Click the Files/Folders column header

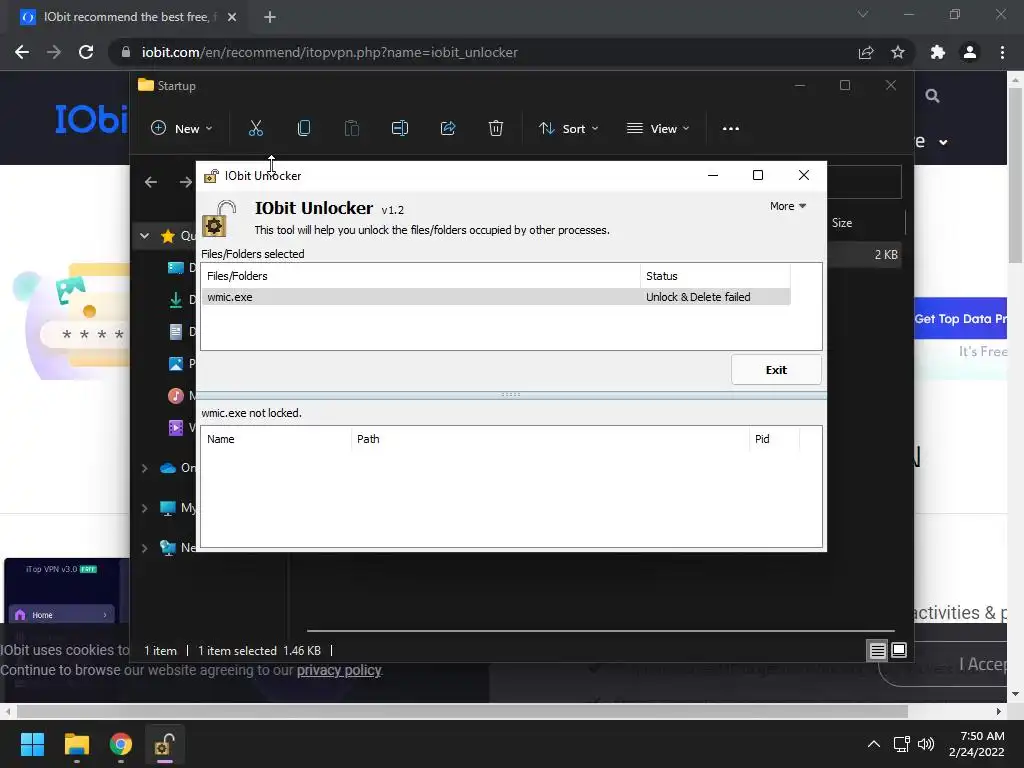421,276
